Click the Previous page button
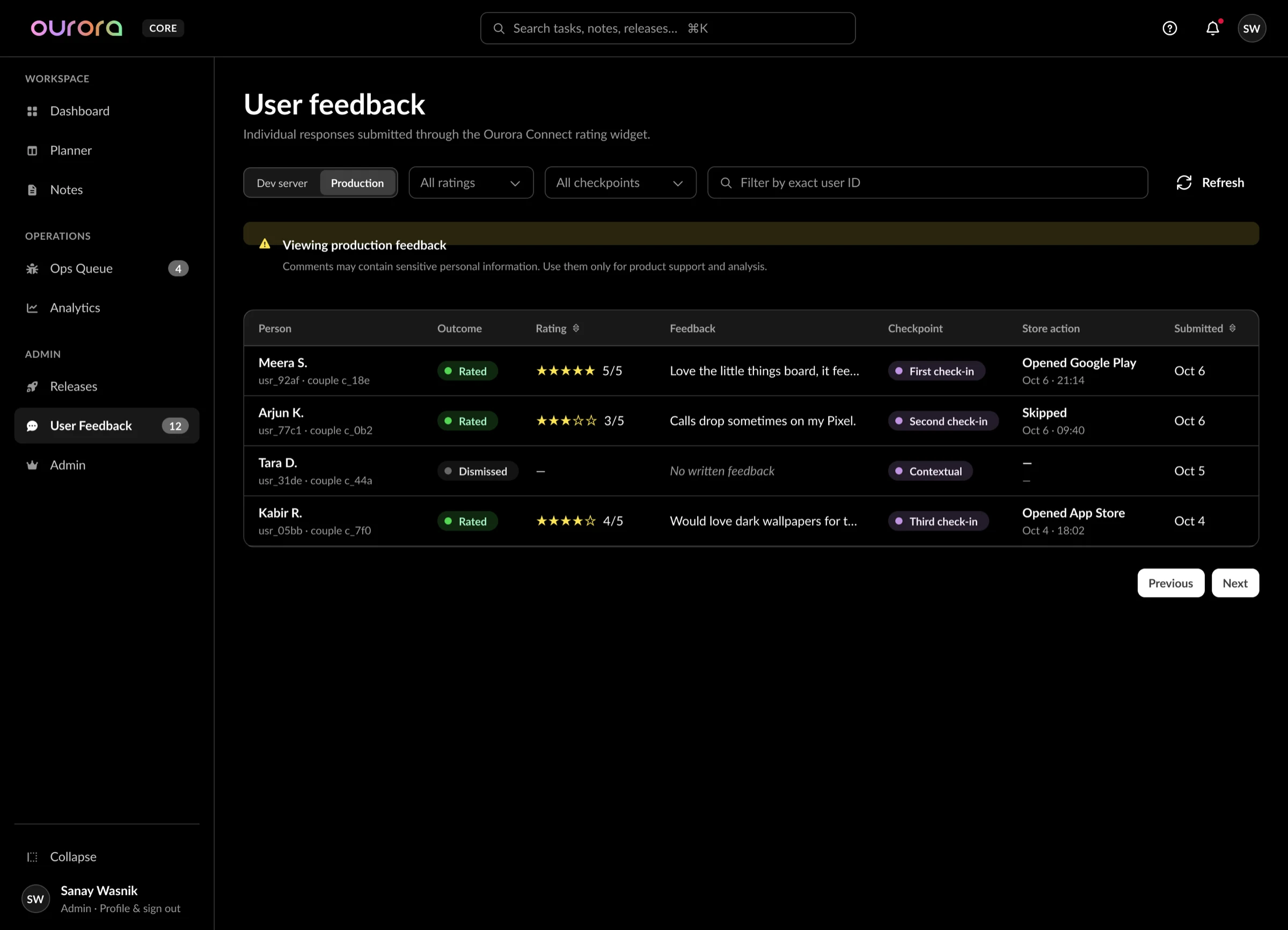Screen dimensions: 1288x930 [x=1170, y=583]
